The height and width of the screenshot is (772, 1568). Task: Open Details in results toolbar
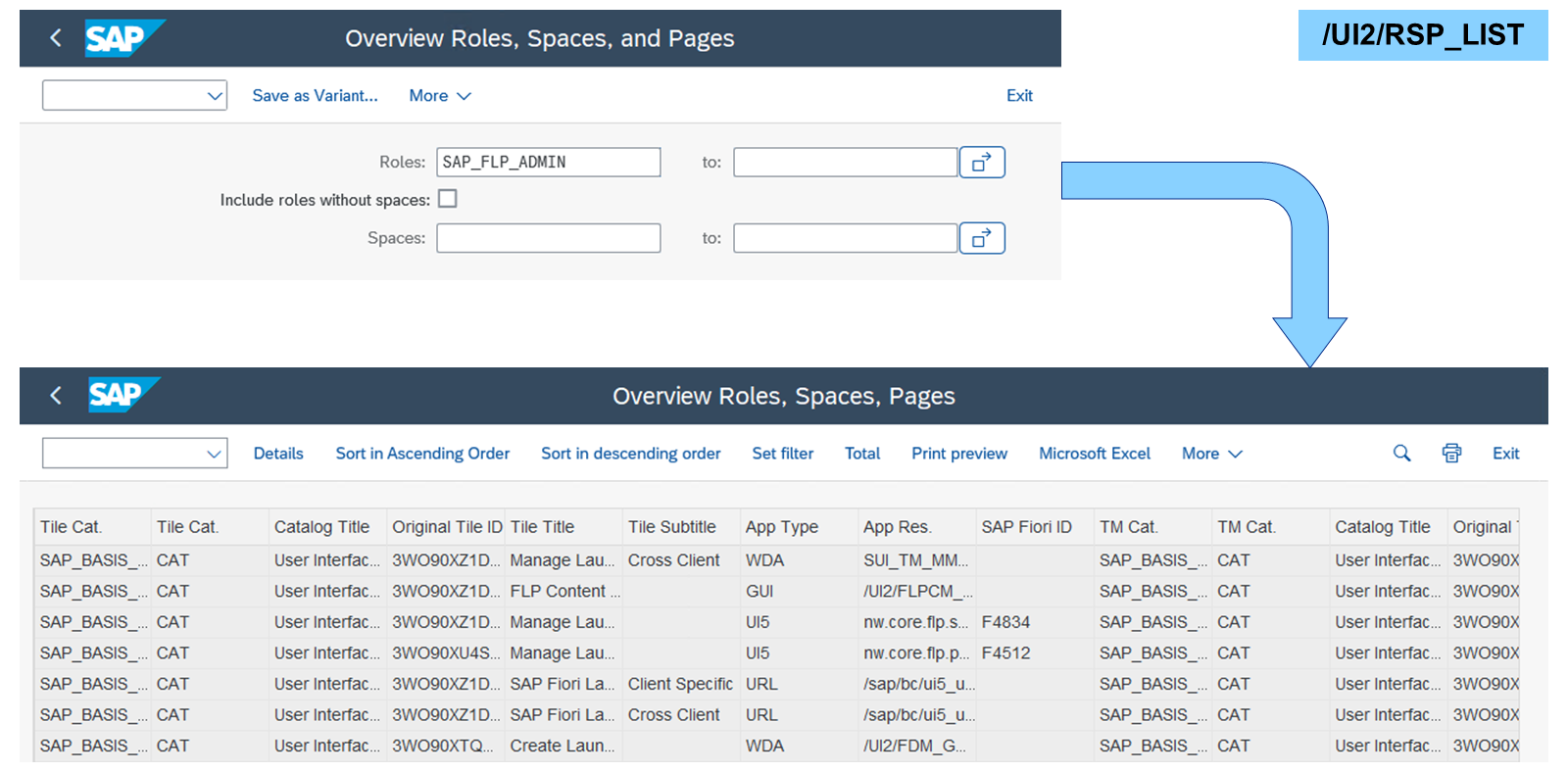278,454
